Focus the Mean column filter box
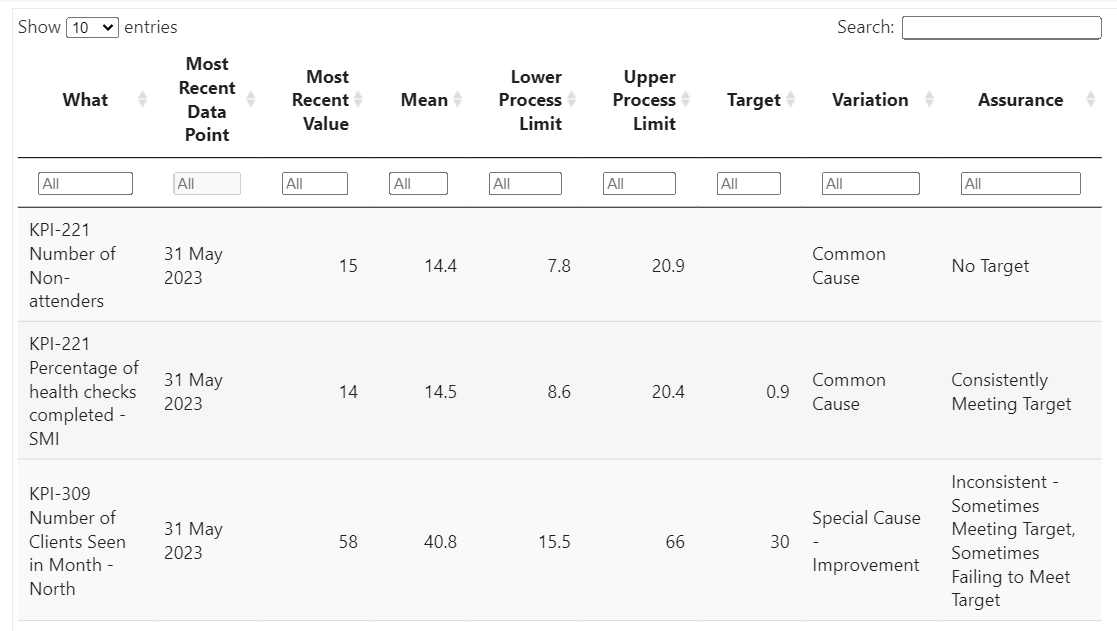Image resolution: width=1117 pixels, height=631 pixels. click(418, 184)
